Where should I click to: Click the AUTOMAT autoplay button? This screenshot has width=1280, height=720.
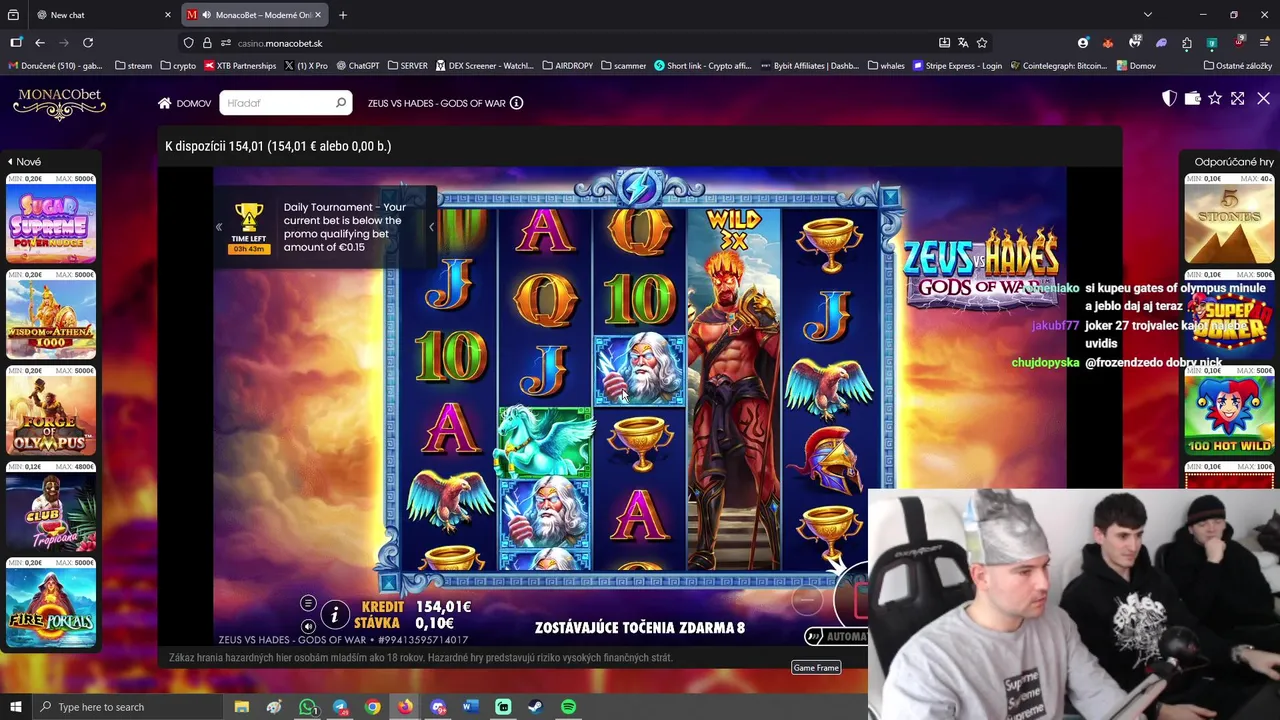pos(838,636)
